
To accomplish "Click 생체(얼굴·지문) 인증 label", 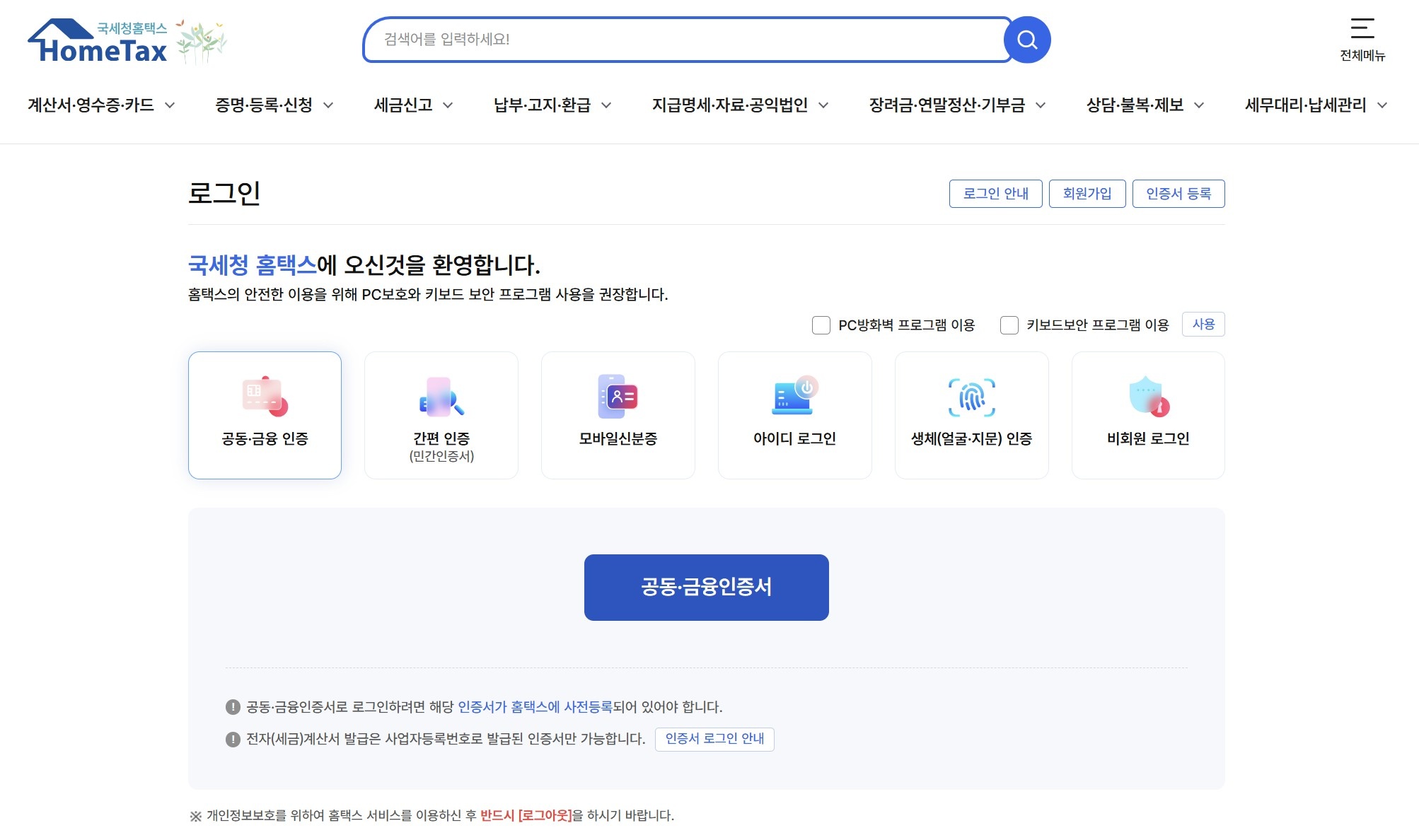I will [x=972, y=439].
